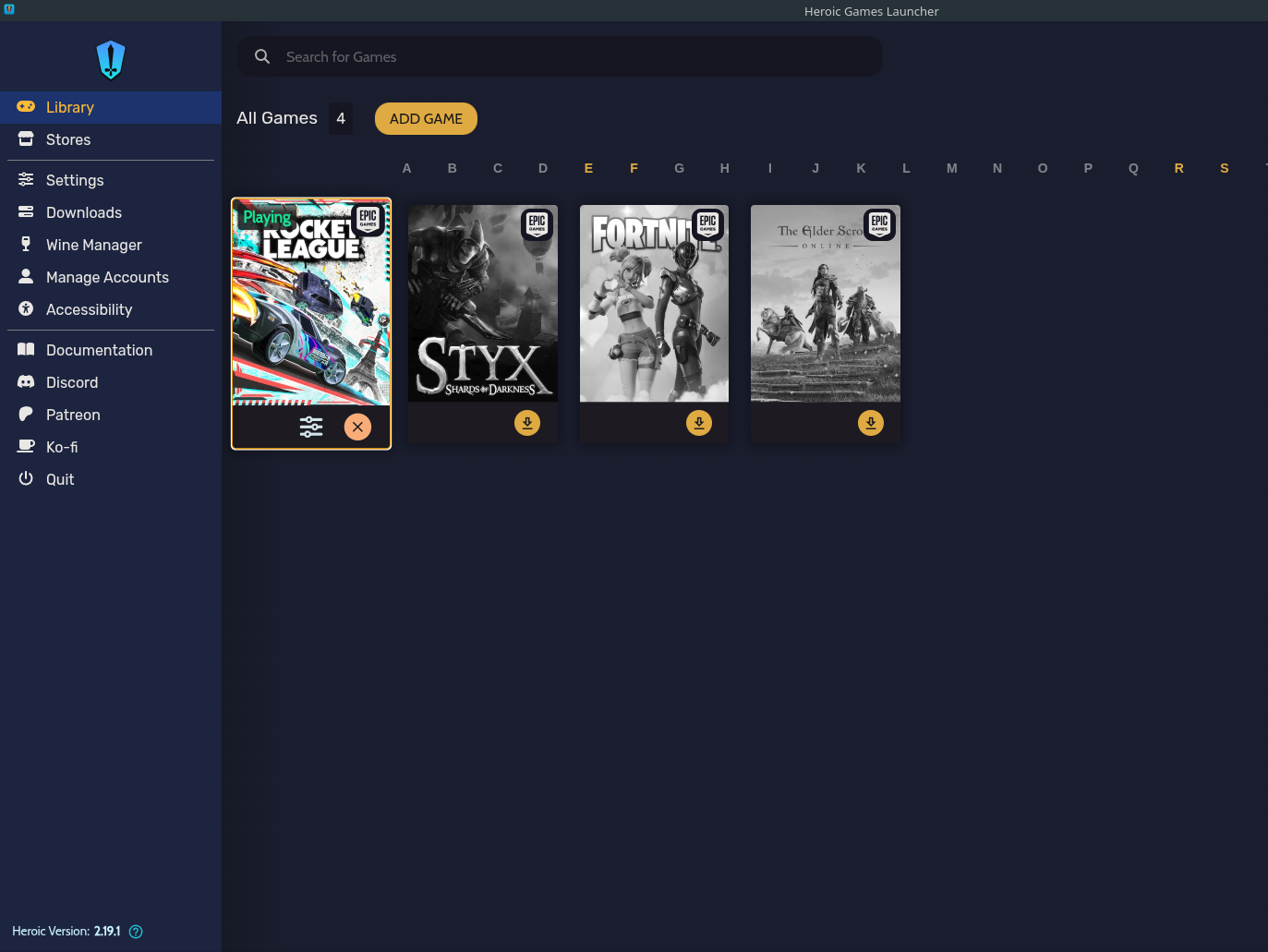Open the Downloads page
Image resolution: width=1268 pixels, height=952 pixels.
tap(111, 212)
